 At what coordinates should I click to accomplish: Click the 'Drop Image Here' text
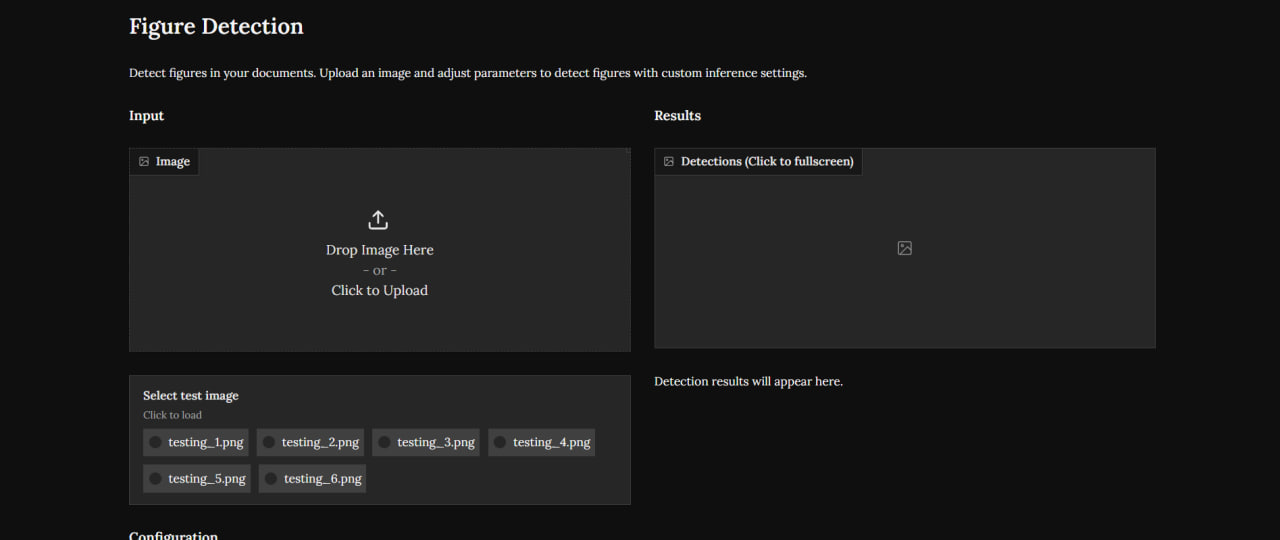(x=380, y=250)
